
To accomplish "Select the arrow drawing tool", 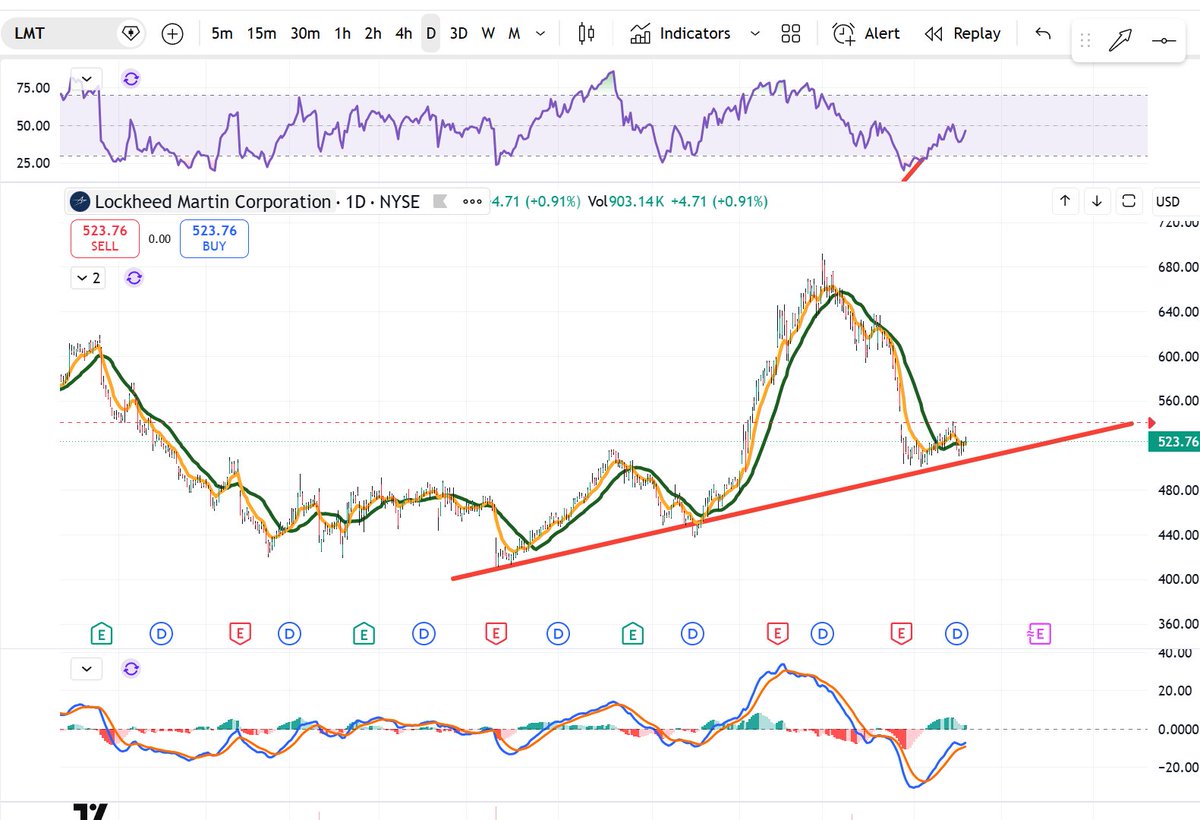I will coord(1119,42).
